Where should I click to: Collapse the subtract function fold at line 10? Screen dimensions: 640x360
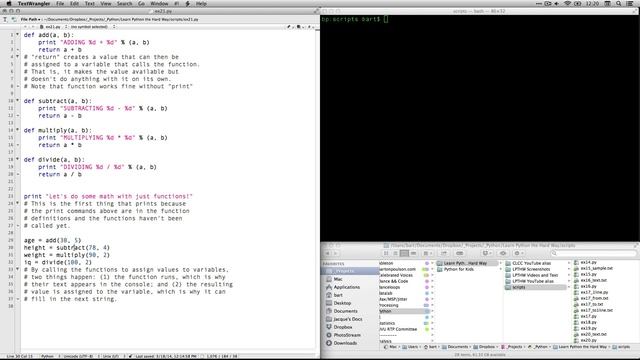[x=18, y=100]
